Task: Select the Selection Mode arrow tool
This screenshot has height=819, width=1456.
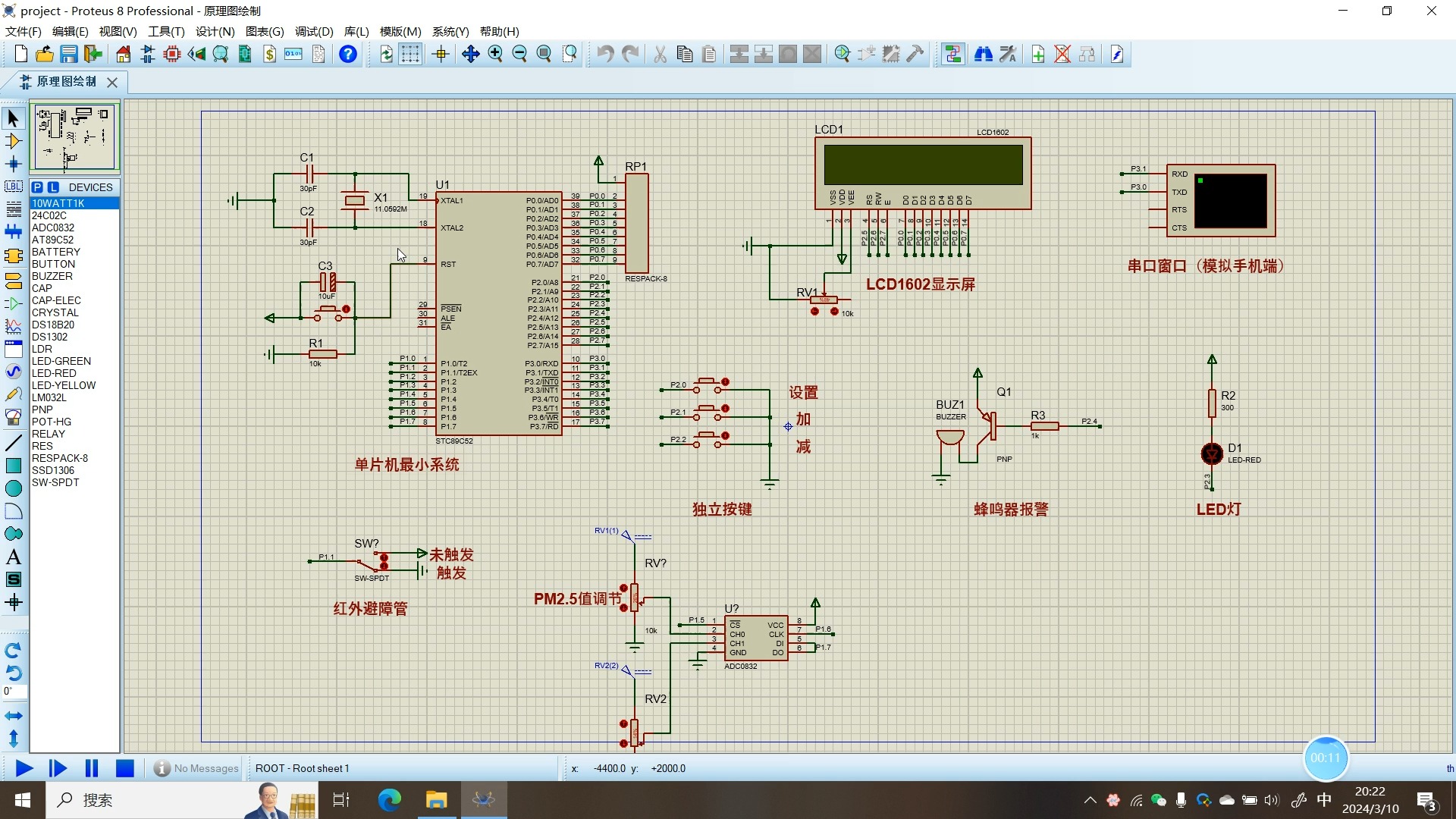Action: click(x=13, y=118)
